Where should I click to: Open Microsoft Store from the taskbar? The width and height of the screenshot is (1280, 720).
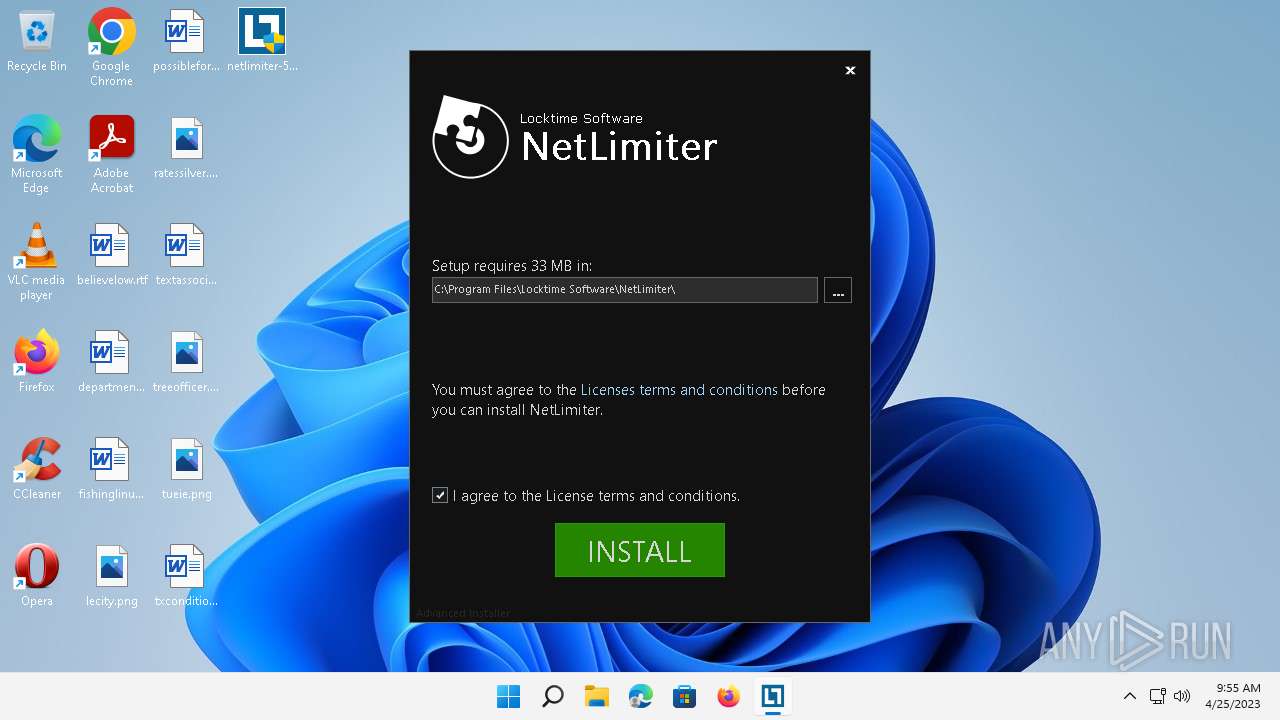(x=684, y=696)
